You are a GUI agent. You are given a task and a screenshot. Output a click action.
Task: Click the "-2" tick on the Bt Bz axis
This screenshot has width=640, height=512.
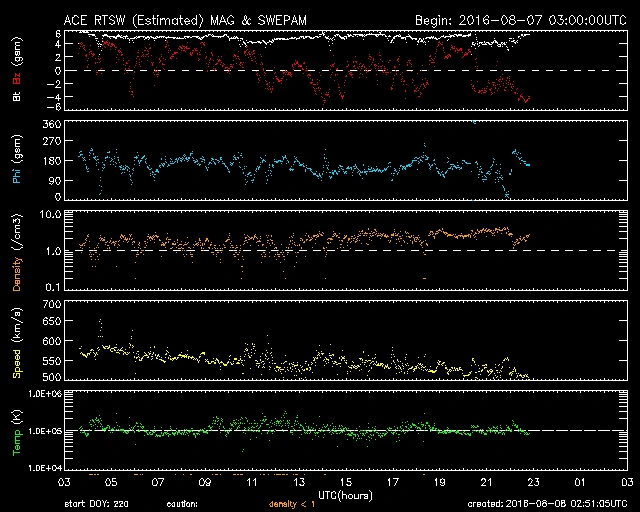[54, 84]
